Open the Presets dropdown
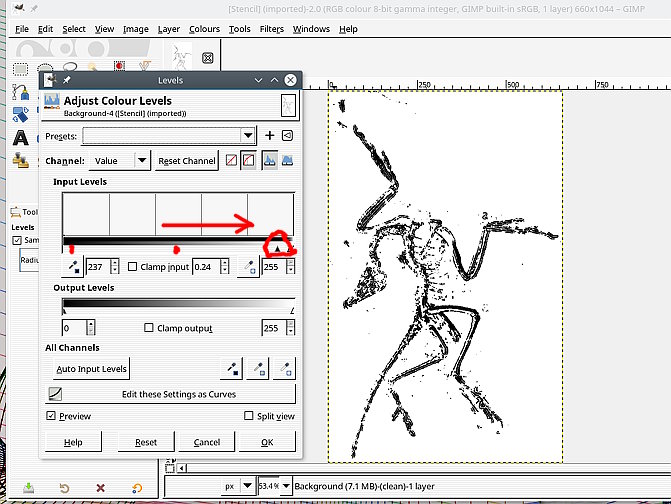This screenshot has height=504, width=671. point(168,135)
